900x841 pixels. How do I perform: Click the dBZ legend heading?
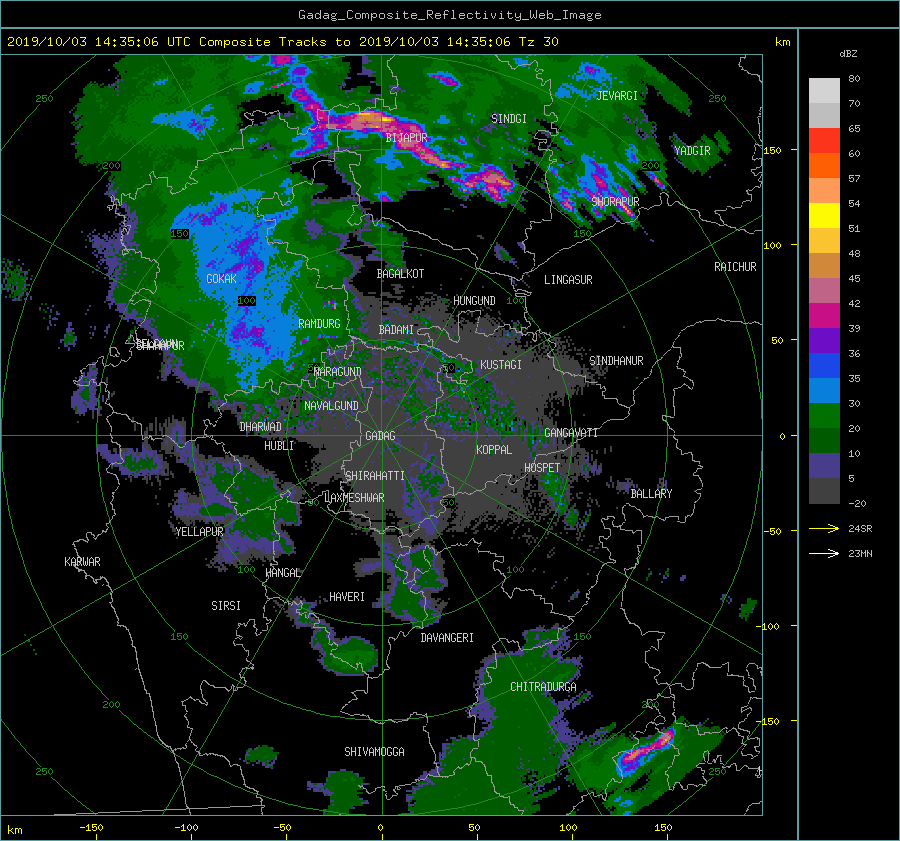(x=848, y=54)
